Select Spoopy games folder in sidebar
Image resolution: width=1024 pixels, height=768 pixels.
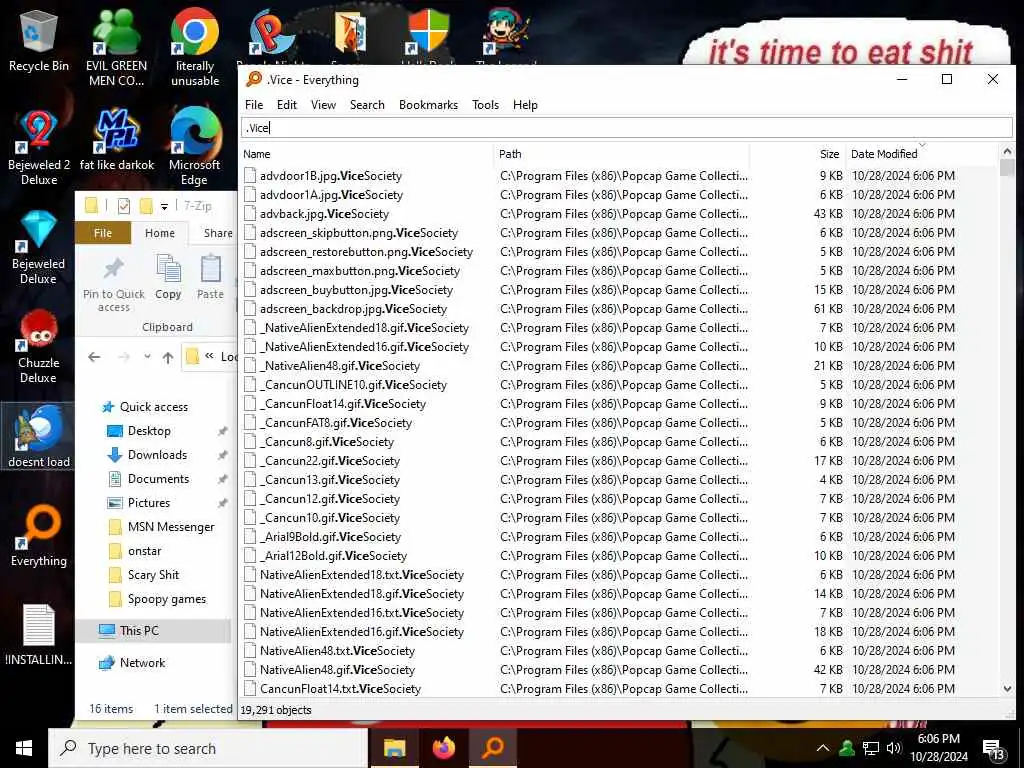(167, 599)
